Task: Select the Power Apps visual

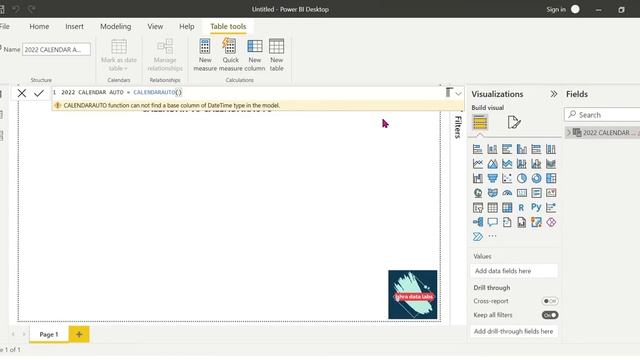Action: tap(551, 222)
